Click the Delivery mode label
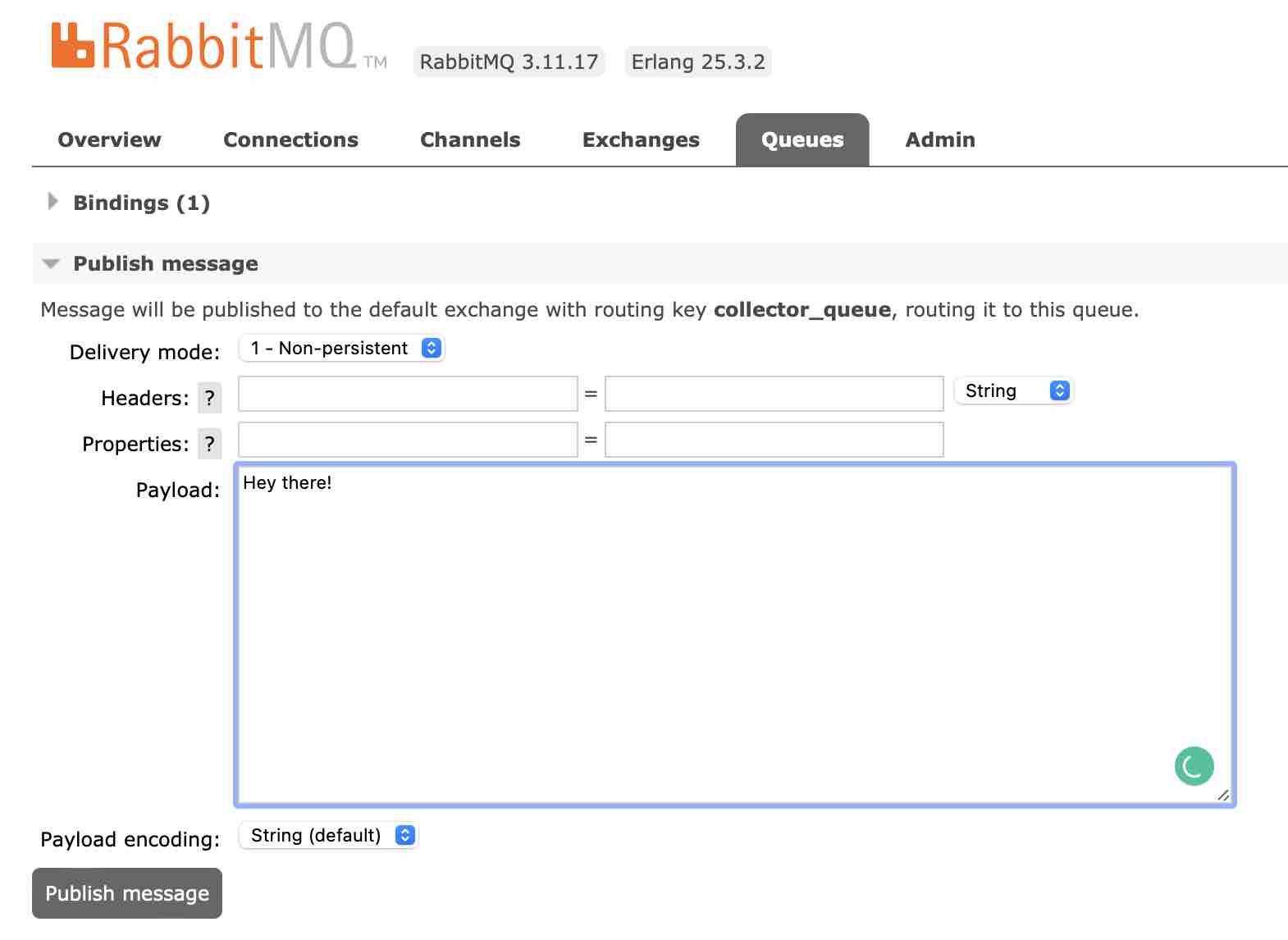The image size is (1288, 940). pos(144,352)
